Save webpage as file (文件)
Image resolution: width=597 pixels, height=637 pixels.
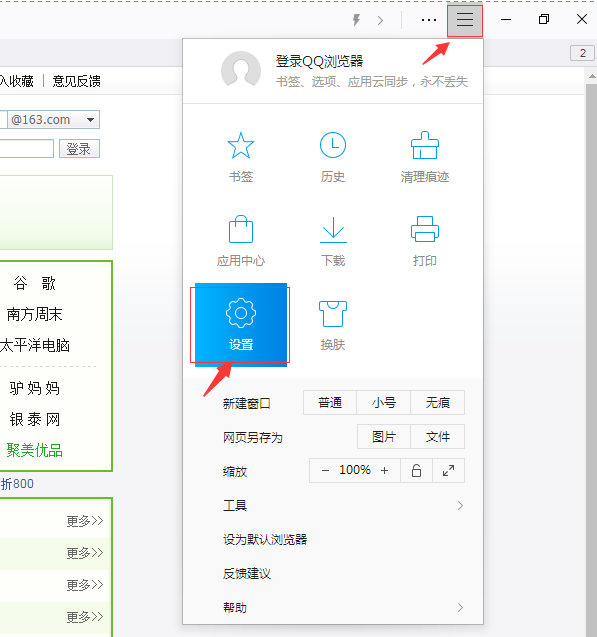437,437
